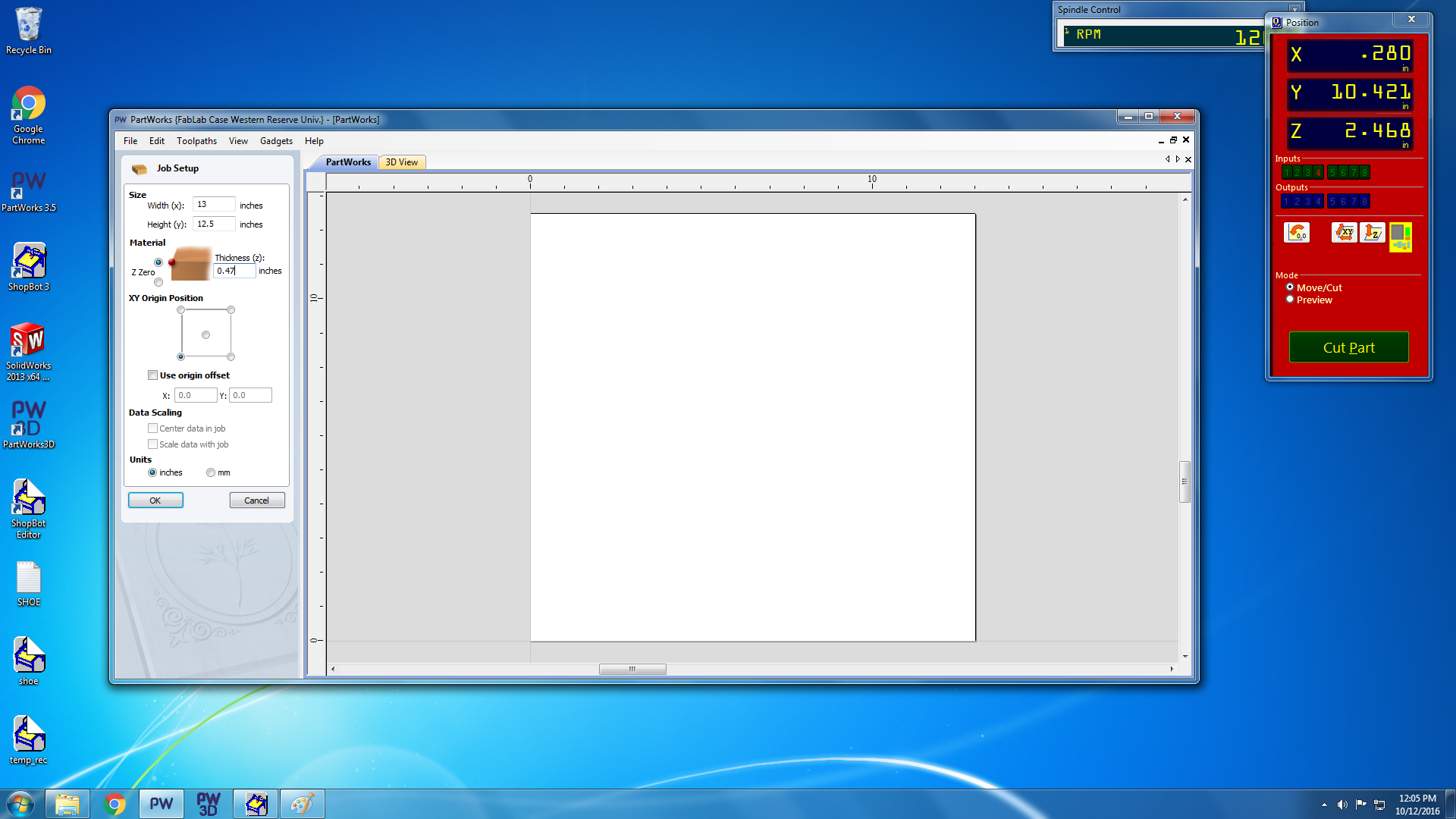Click Input 4 indicator in Position window

click(1318, 173)
